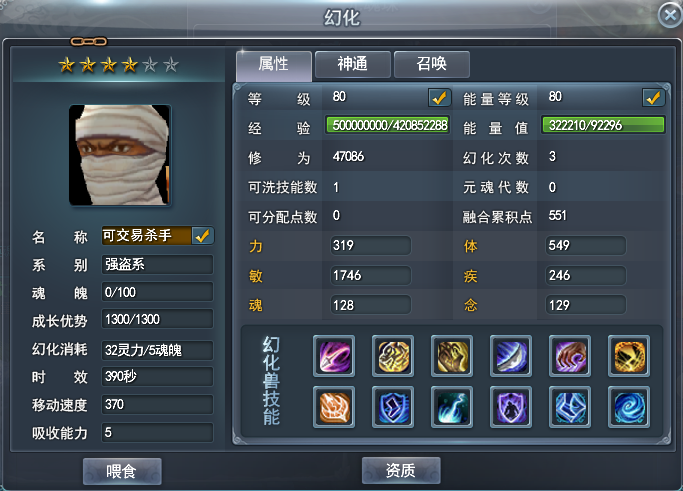Toggle the checkmark next to 可交易杀手 name
This screenshot has width=683, height=491.
tap(203, 236)
